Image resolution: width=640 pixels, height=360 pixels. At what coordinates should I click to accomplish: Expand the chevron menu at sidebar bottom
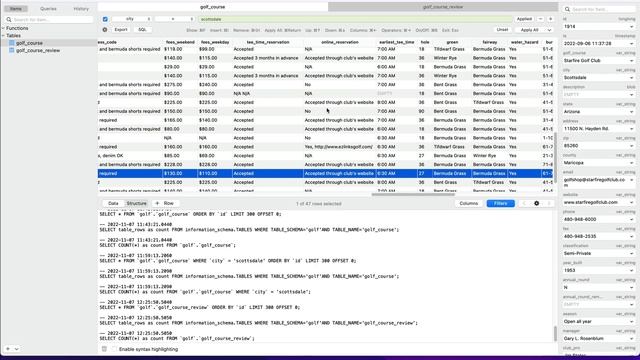[x=16, y=349]
